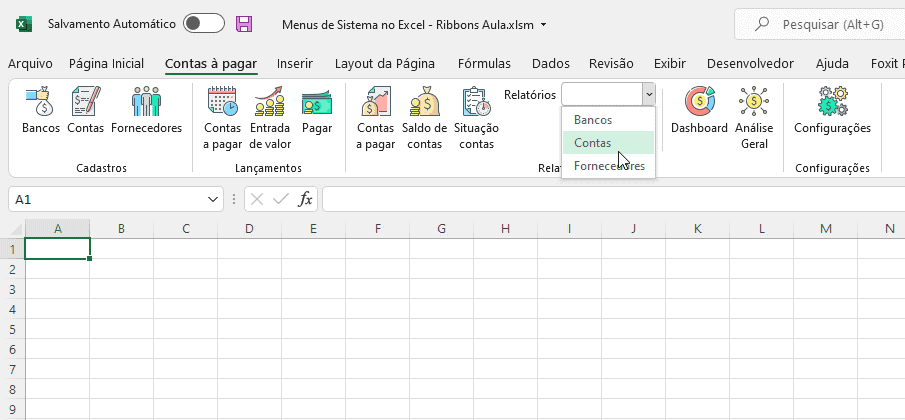Confirm entry with checkmark icon
This screenshot has height=420, width=905.
(281, 200)
